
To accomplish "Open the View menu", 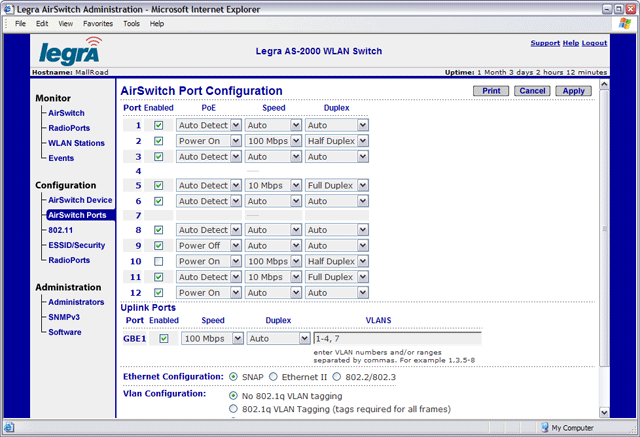I will (65, 24).
